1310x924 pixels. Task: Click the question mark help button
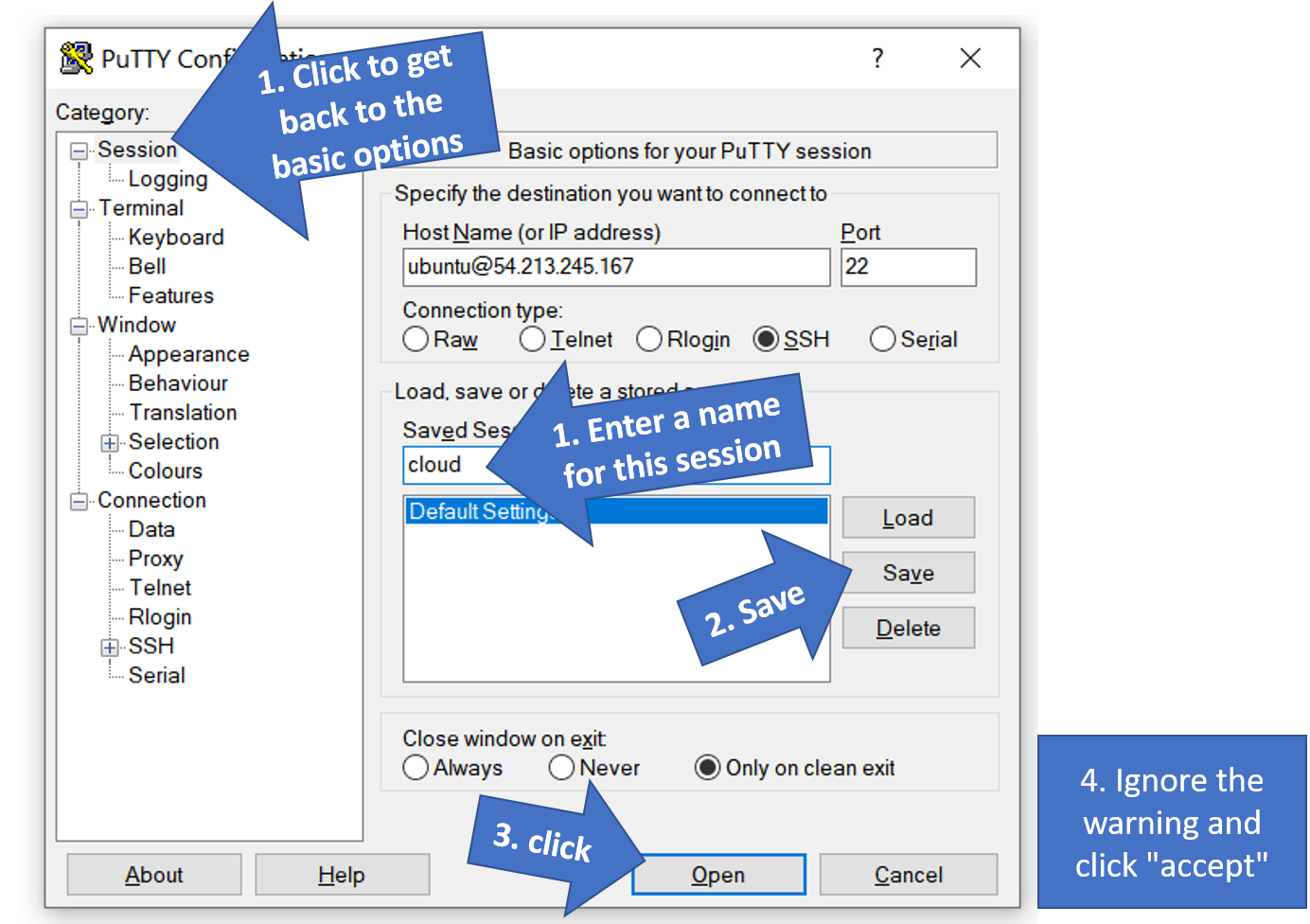877,59
